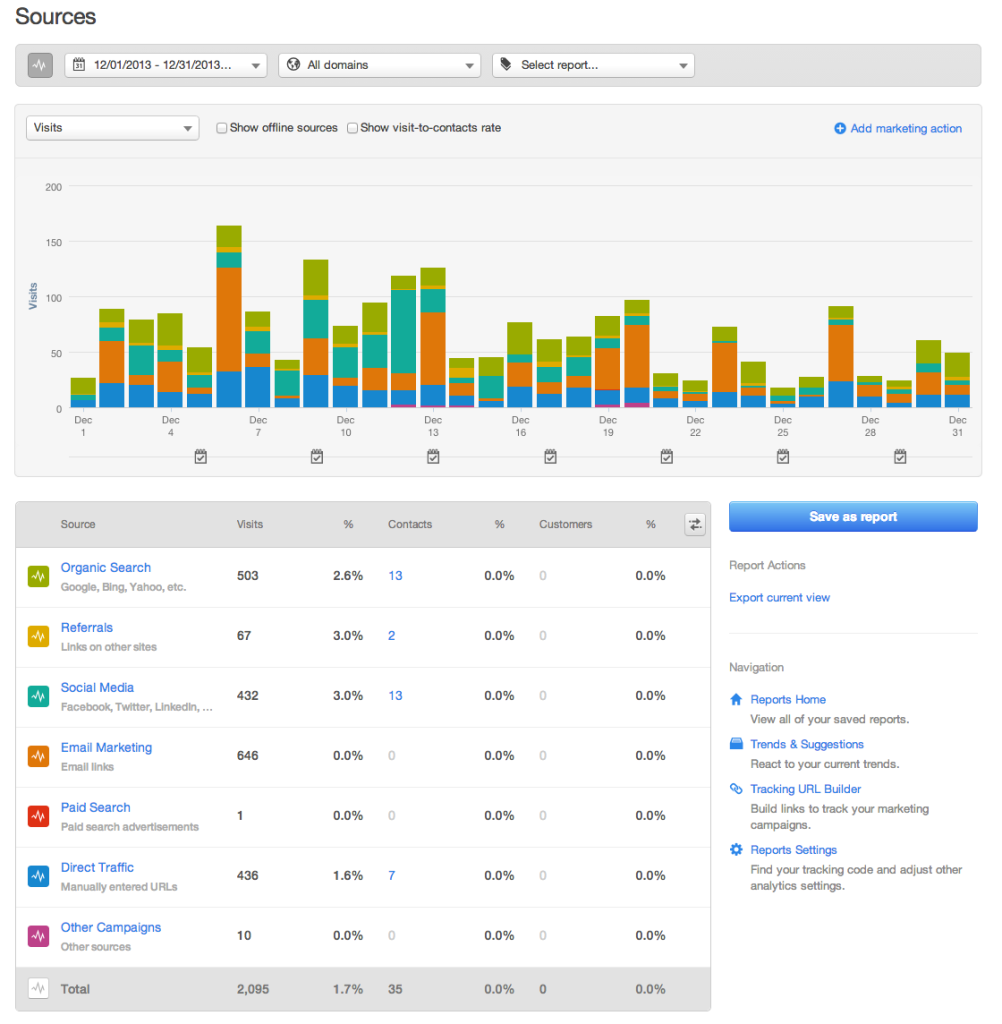The image size is (1002, 1024).
Task: Click the green Organic Search source icon
Action: [x=38, y=576]
